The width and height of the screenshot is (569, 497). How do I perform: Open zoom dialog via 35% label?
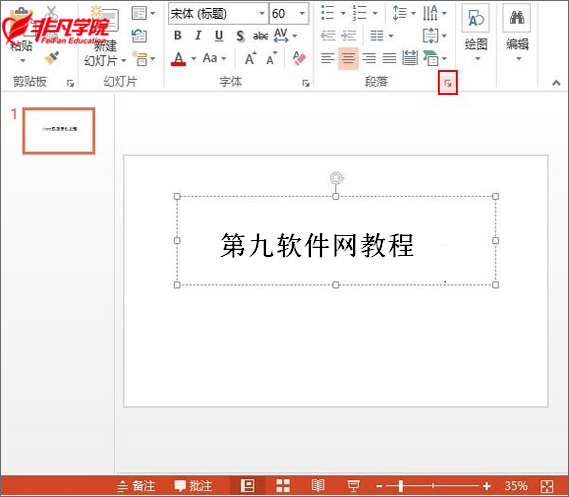tap(516, 486)
